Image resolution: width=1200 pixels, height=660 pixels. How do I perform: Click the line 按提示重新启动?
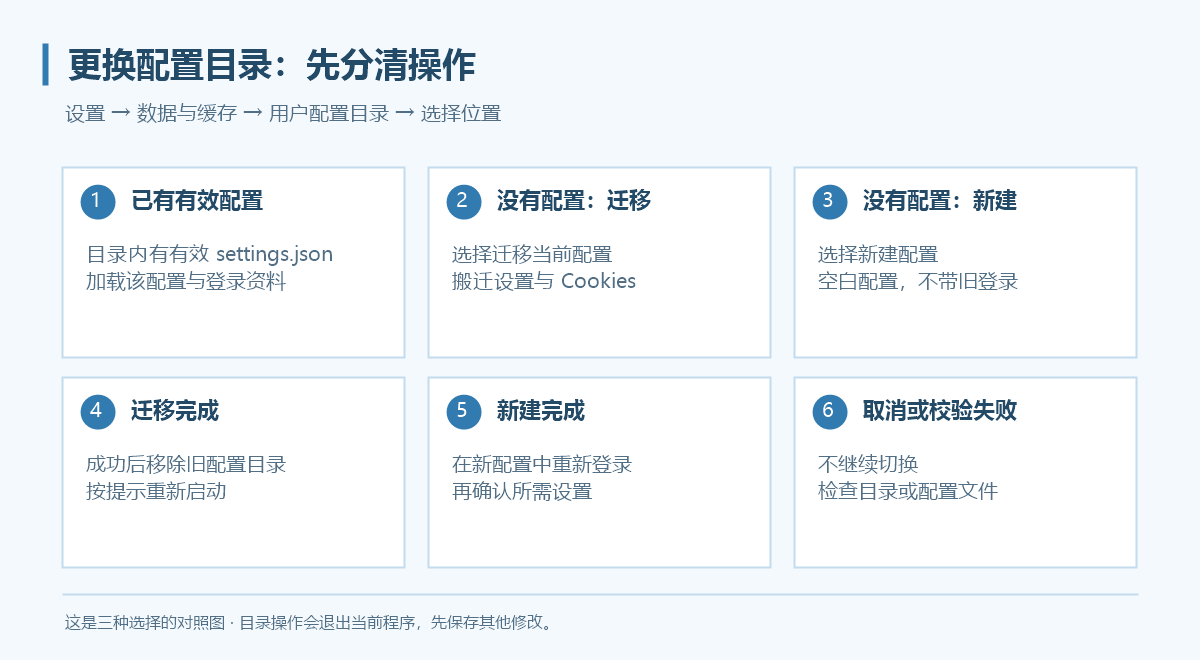coord(156,491)
